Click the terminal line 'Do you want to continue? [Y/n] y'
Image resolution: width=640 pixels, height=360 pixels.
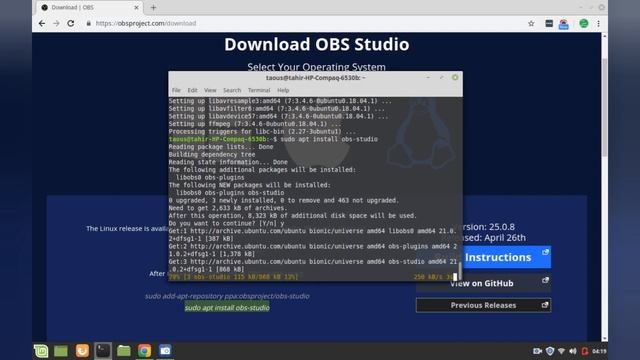tap(227, 223)
